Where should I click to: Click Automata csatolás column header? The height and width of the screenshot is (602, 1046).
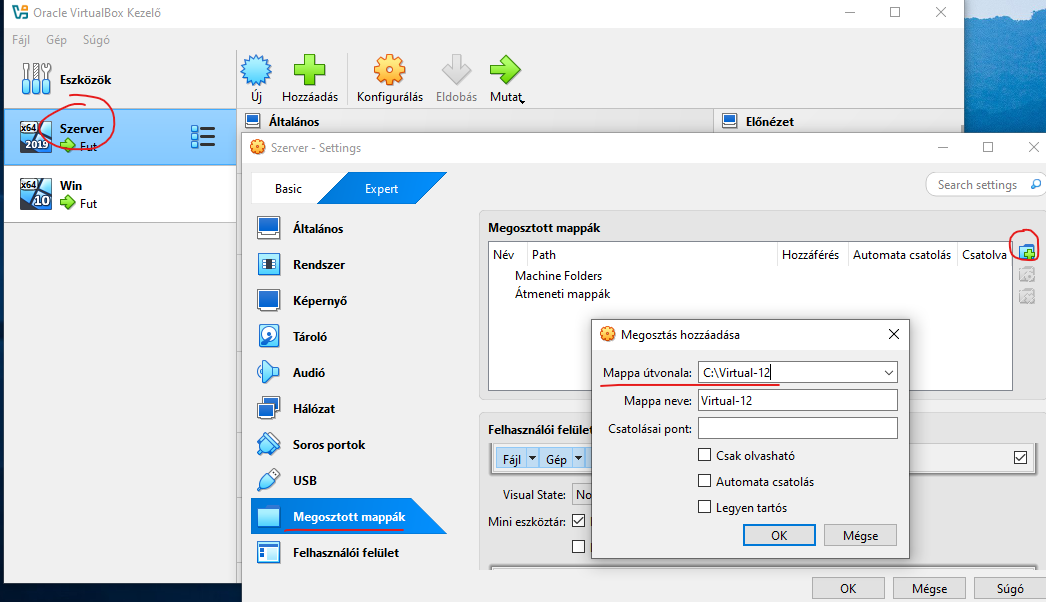(x=902, y=254)
